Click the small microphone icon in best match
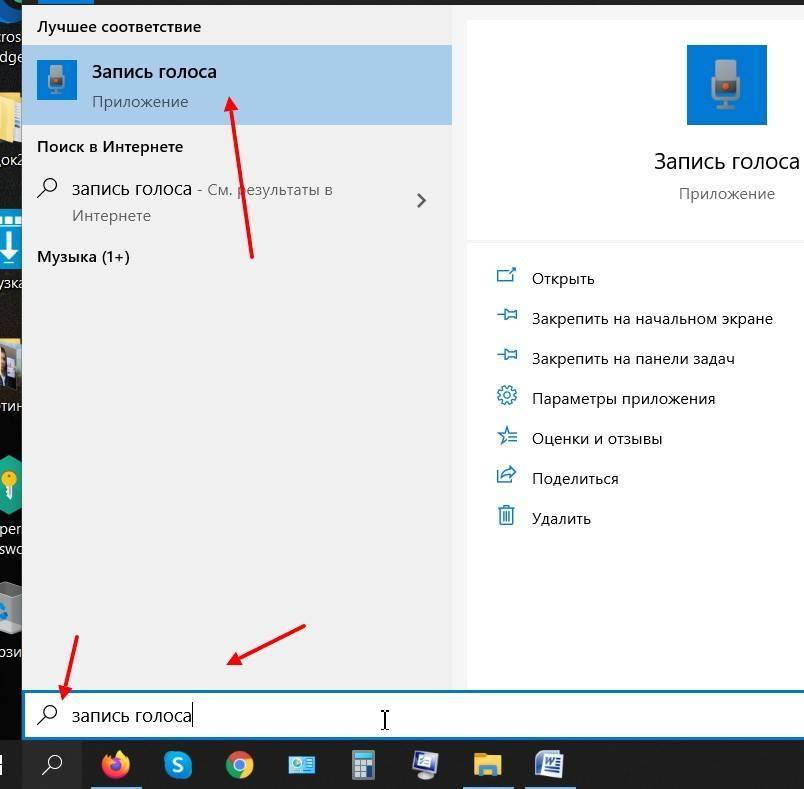The height and width of the screenshot is (789, 804). click(57, 80)
